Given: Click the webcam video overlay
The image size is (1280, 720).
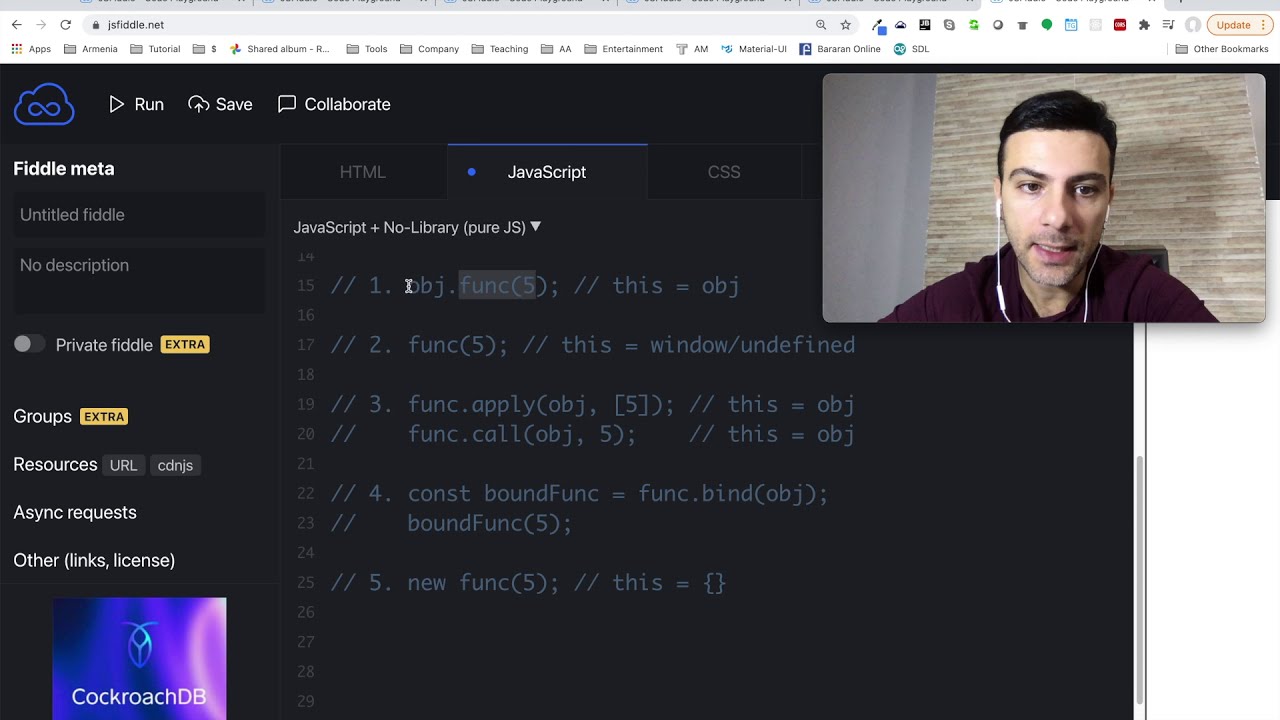Looking at the screenshot, I should (x=1044, y=198).
